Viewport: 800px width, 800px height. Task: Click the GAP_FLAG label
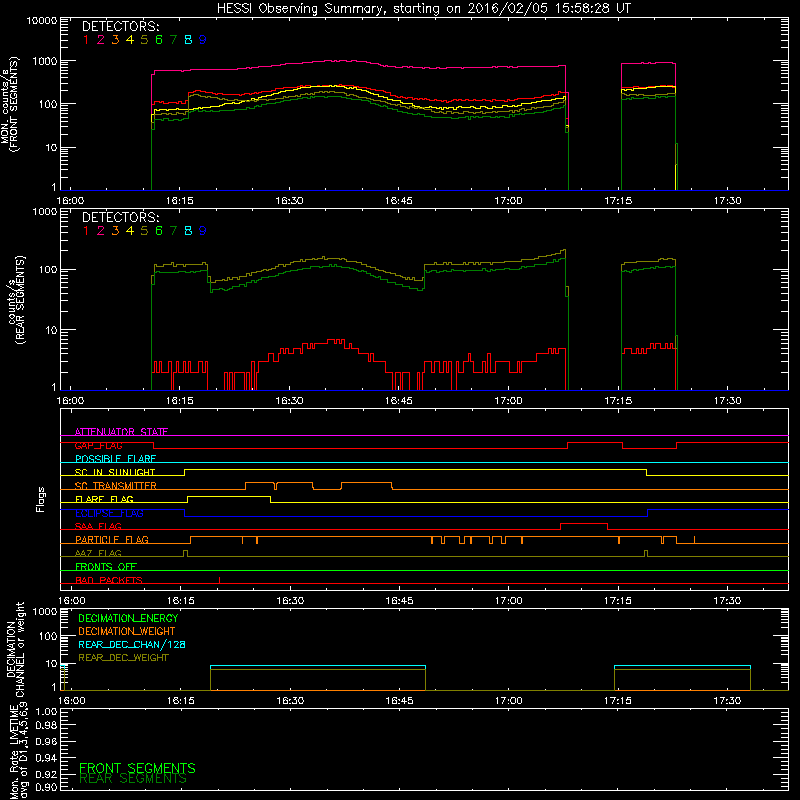click(98, 445)
